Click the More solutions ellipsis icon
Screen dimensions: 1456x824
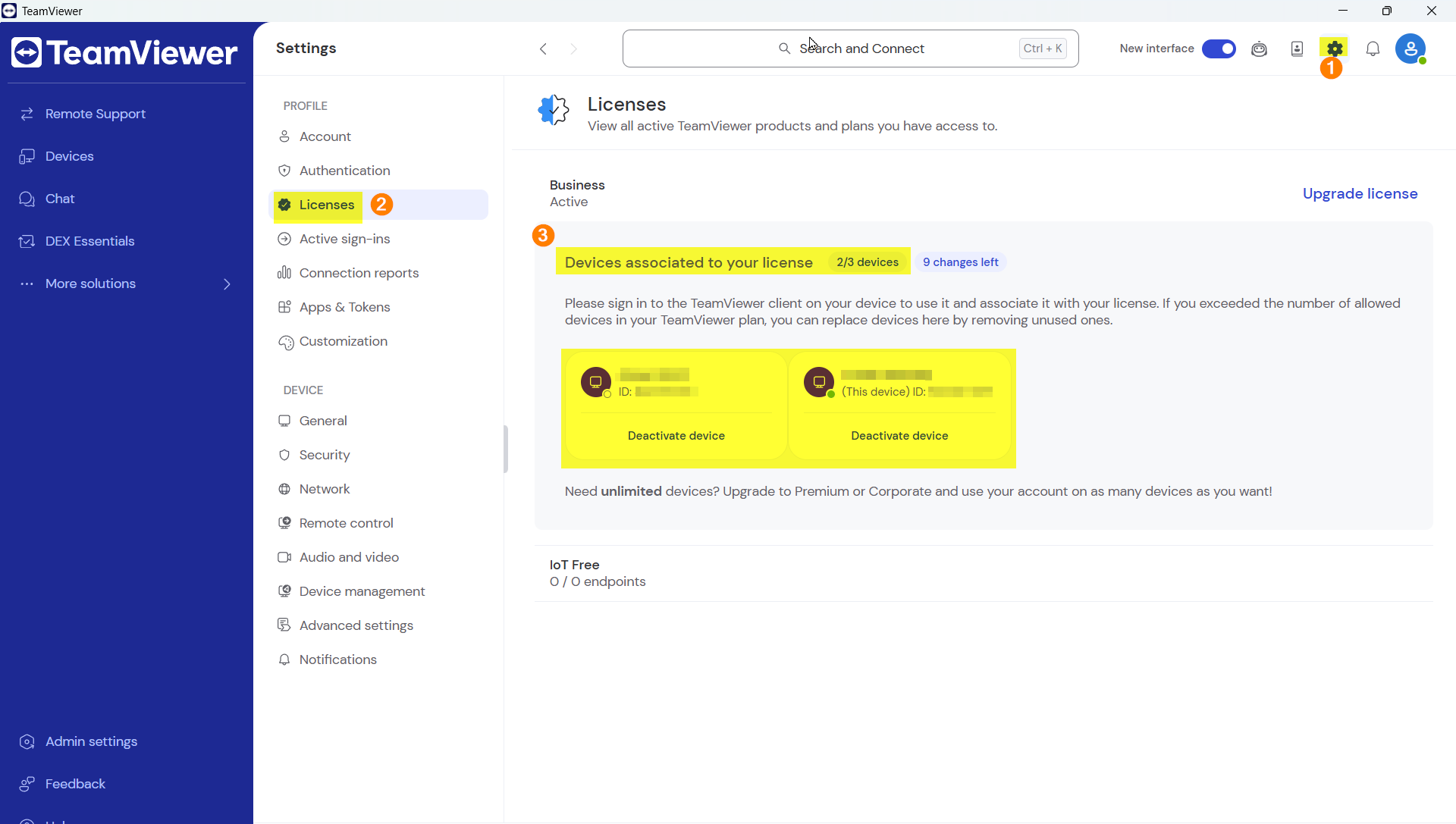click(x=27, y=284)
